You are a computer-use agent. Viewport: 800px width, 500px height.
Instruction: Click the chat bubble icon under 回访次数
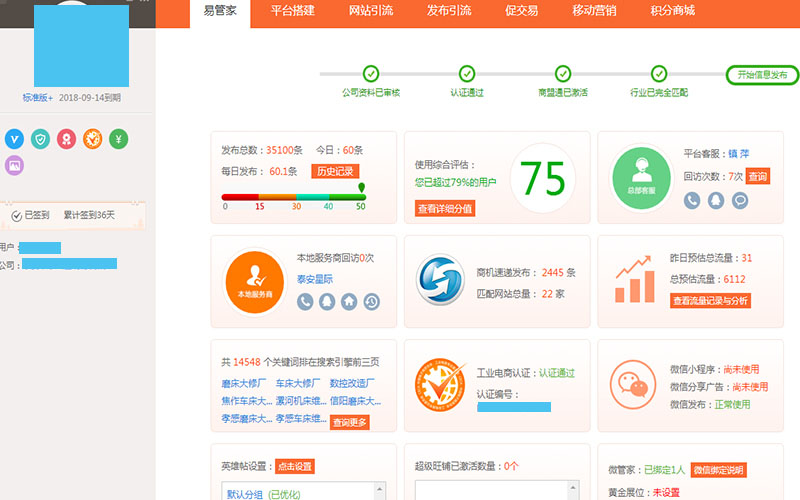pyautogui.click(x=740, y=200)
